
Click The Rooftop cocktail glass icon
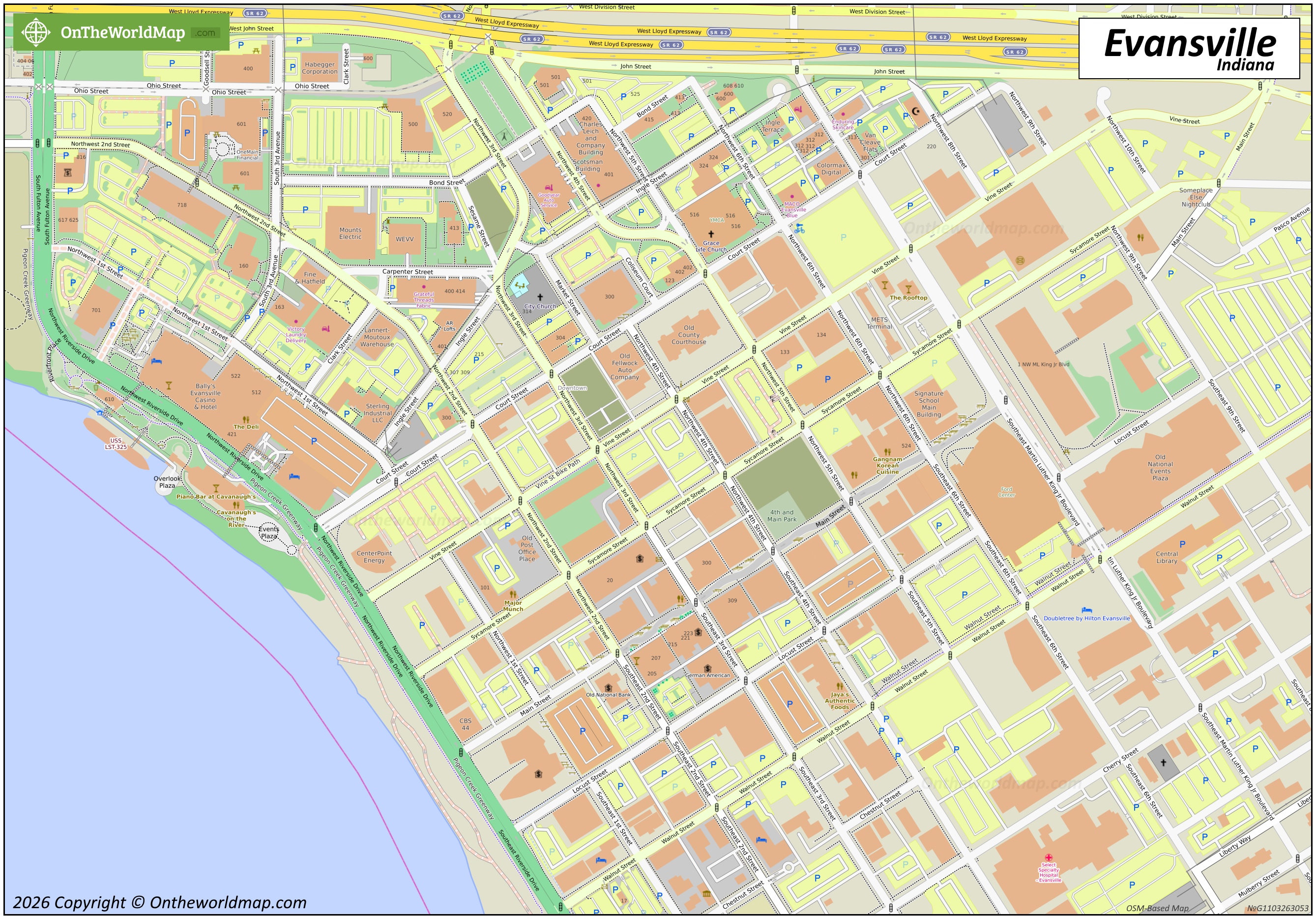click(908, 289)
